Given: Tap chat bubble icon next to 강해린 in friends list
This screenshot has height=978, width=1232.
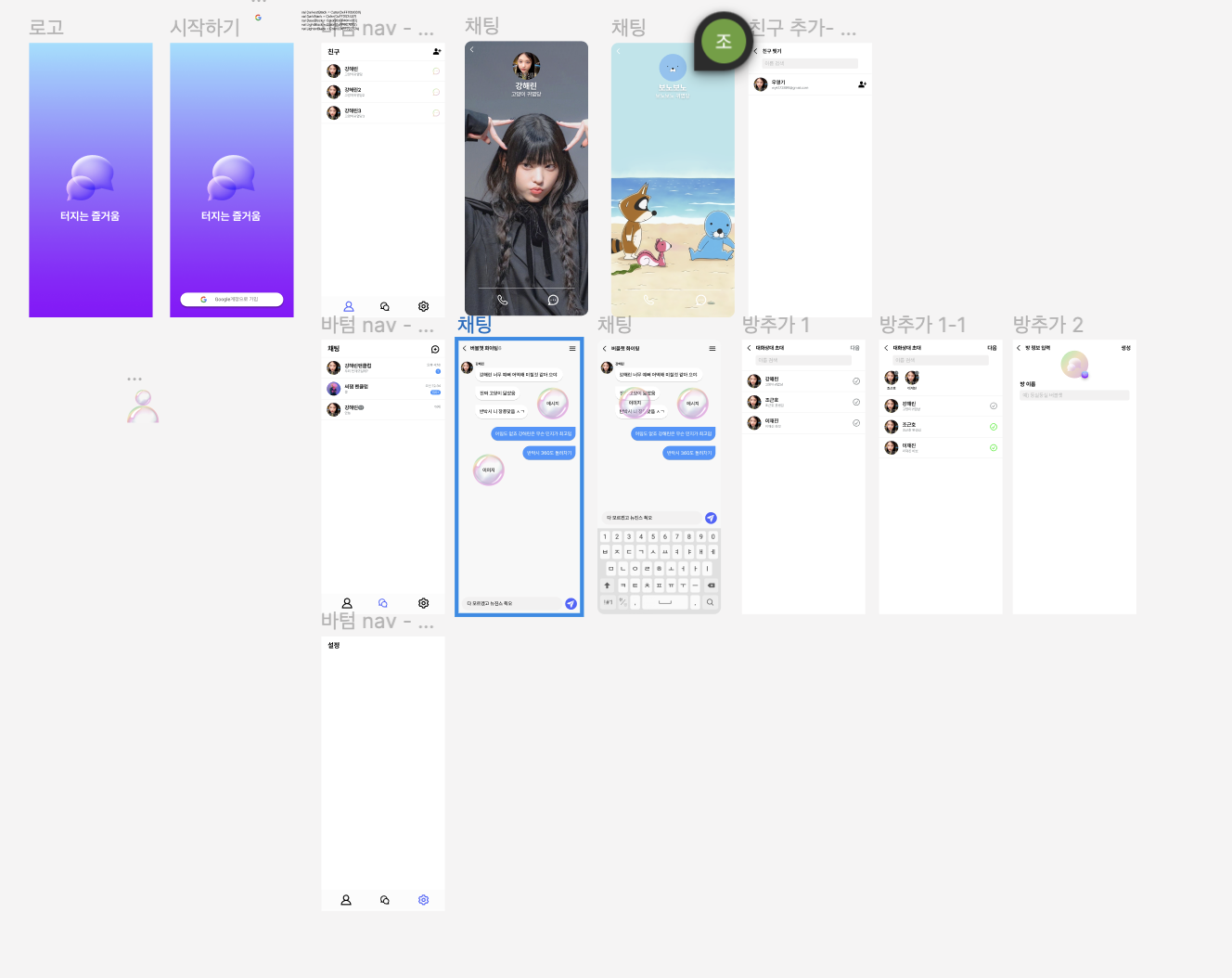Looking at the screenshot, I should tap(436, 71).
